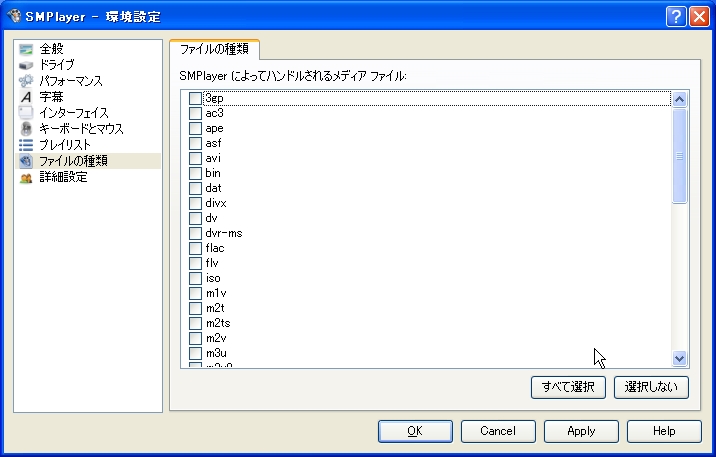Viewport: 716px width, 457px height.
Task: Open the ドライブ settings section
Action: coord(57,65)
